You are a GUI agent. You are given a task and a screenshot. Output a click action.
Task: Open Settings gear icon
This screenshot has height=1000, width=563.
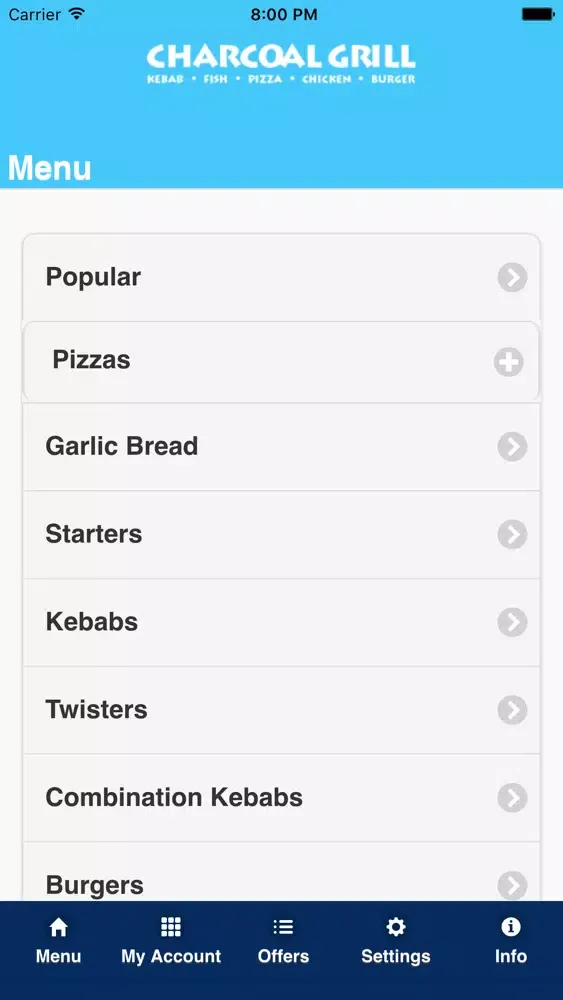click(396, 927)
